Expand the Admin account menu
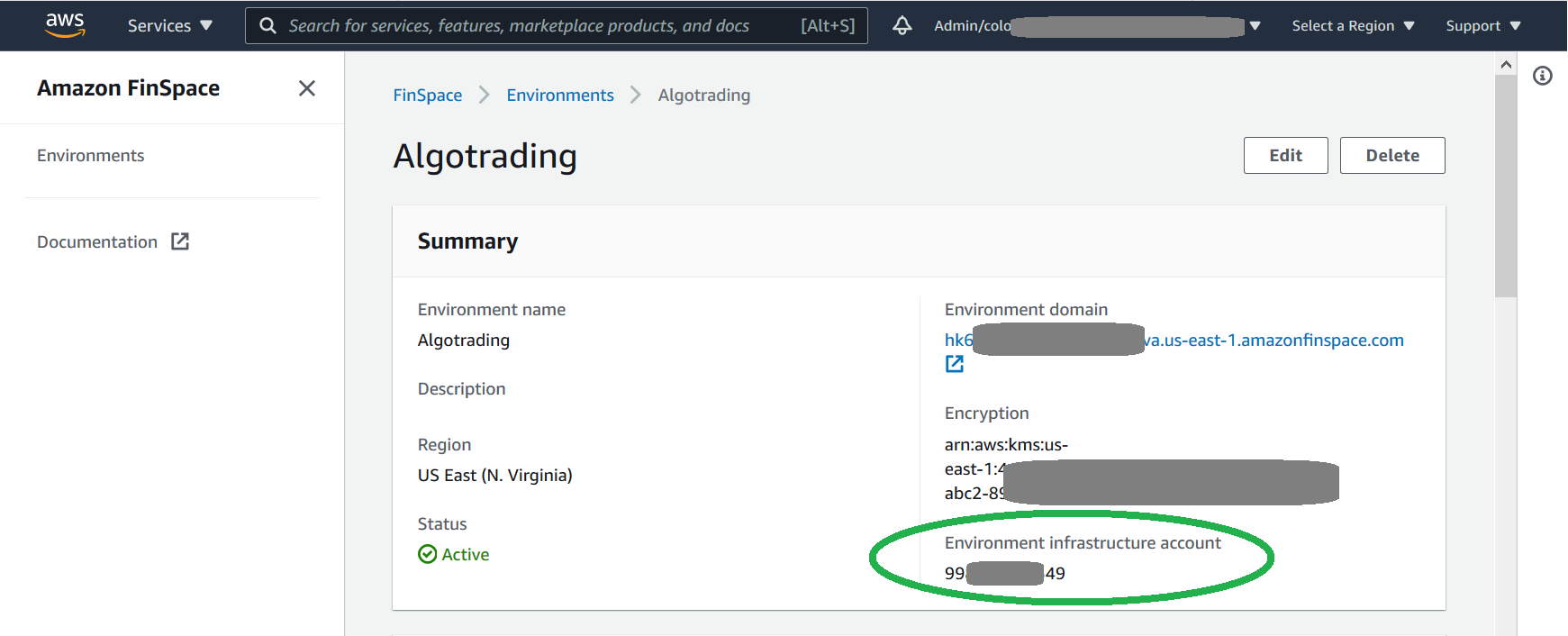The image size is (1568, 636). coord(1096,26)
